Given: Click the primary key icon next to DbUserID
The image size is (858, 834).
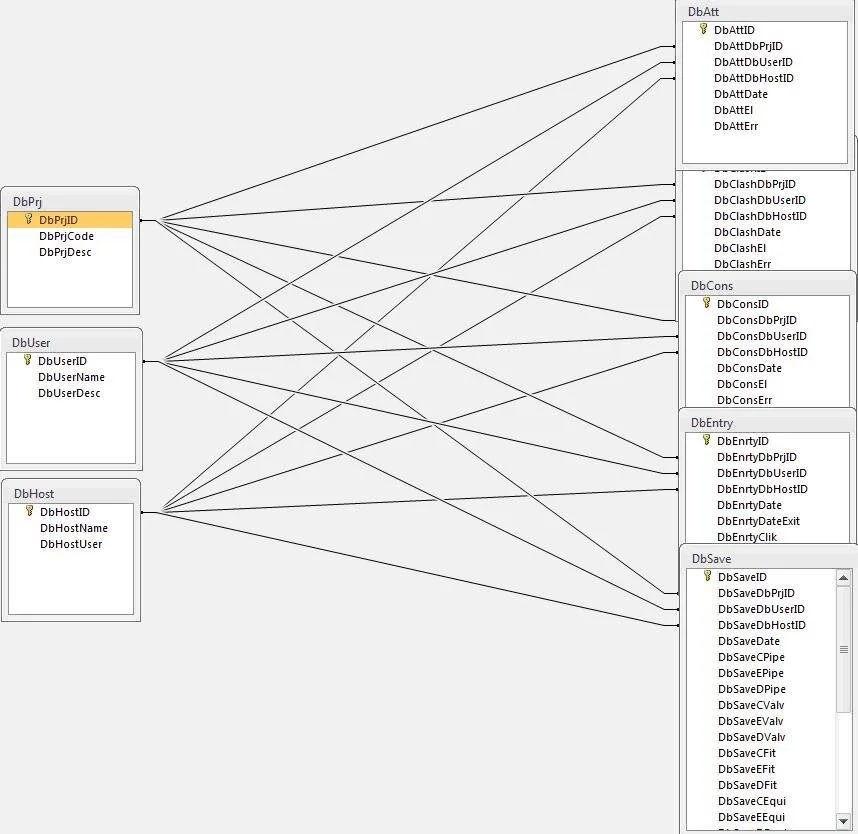Looking at the screenshot, I should (28, 360).
